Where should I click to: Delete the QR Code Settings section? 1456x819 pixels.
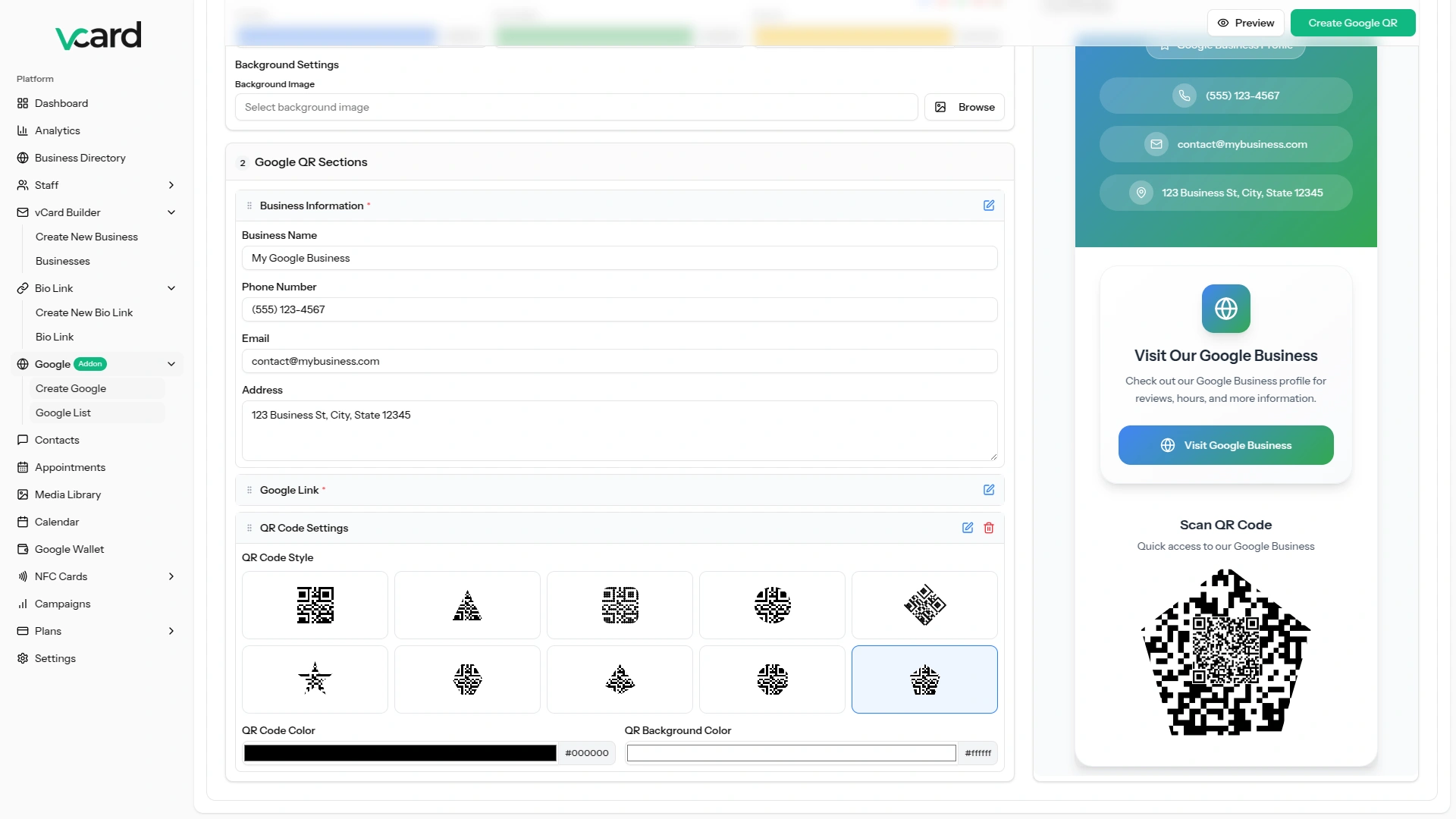(989, 528)
